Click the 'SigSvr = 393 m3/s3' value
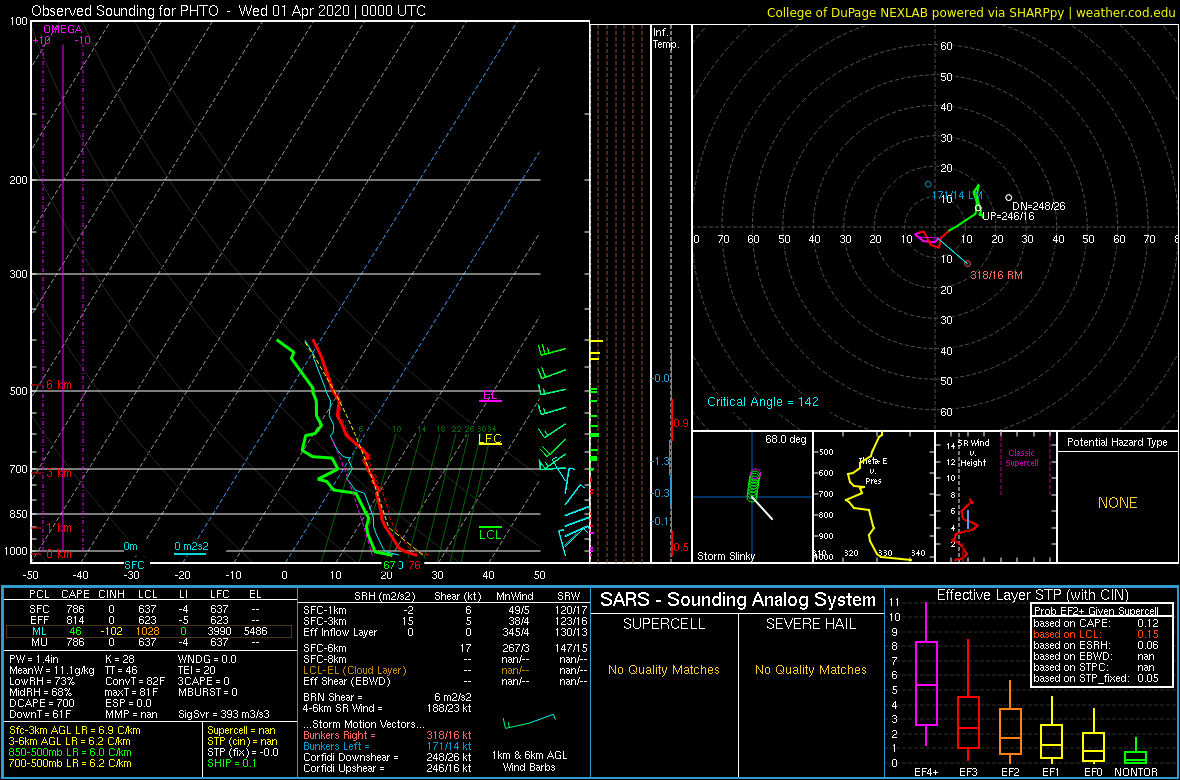 224,714
